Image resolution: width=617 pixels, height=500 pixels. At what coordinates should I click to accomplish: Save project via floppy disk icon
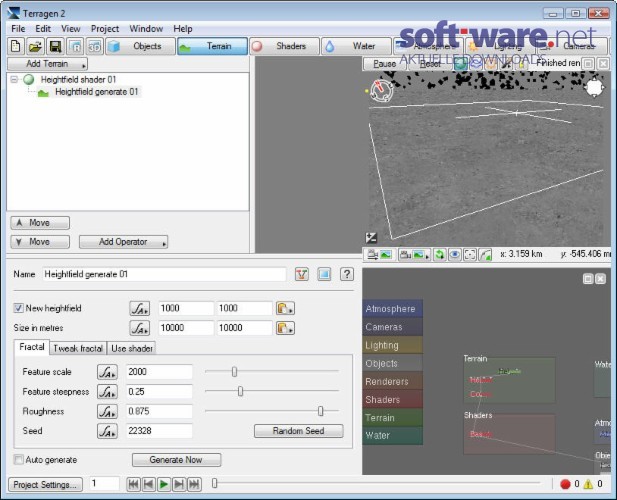click(x=55, y=46)
